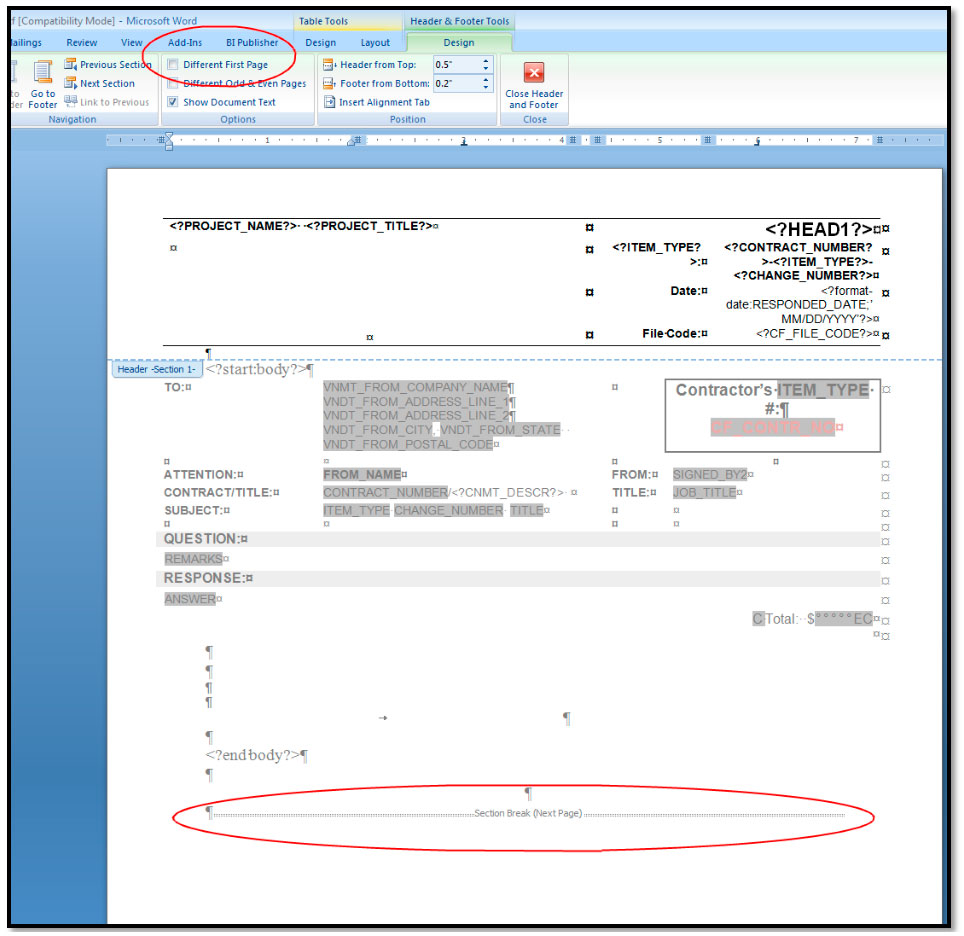Click the QUESTION: heading row
The image size is (964, 936).
pos(518,539)
